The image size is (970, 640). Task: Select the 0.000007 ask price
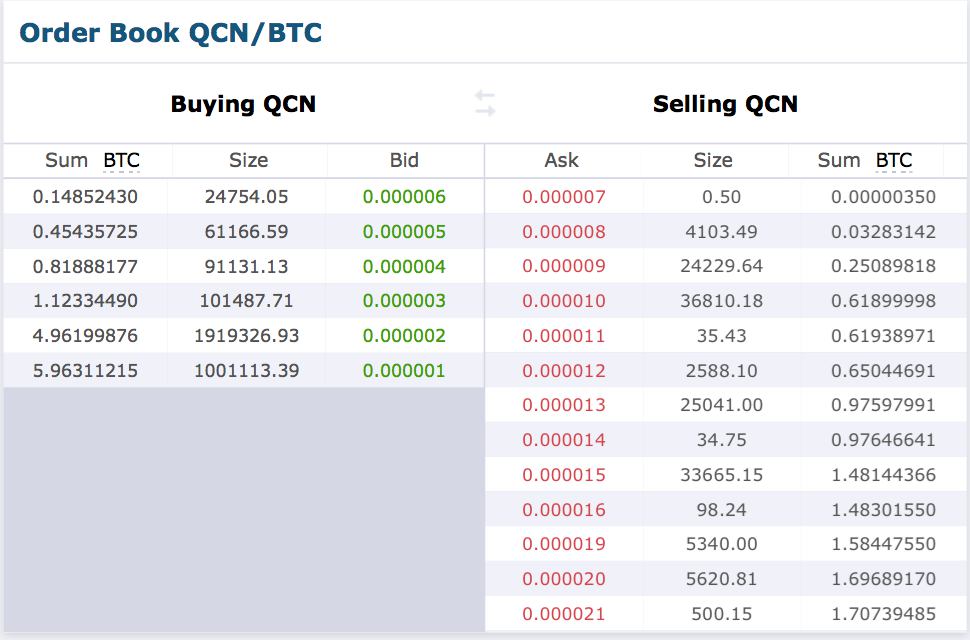[564, 197]
